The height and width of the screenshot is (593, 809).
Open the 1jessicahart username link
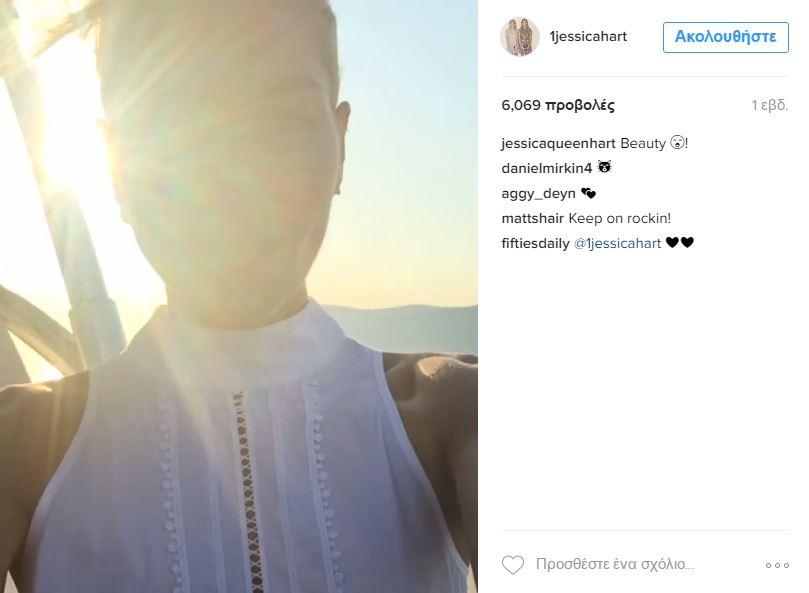588,37
